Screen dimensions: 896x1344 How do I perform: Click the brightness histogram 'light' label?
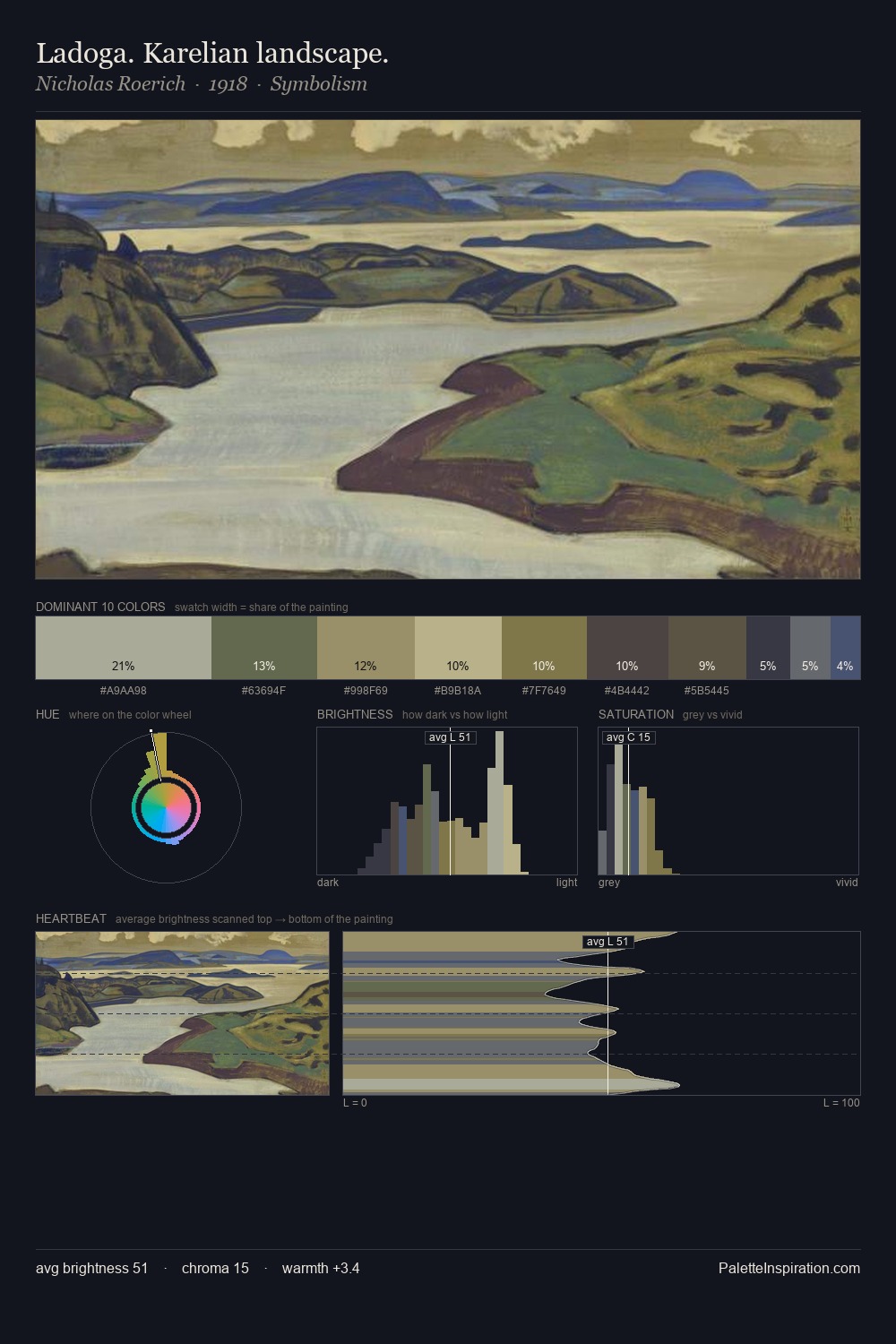(x=566, y=883)
